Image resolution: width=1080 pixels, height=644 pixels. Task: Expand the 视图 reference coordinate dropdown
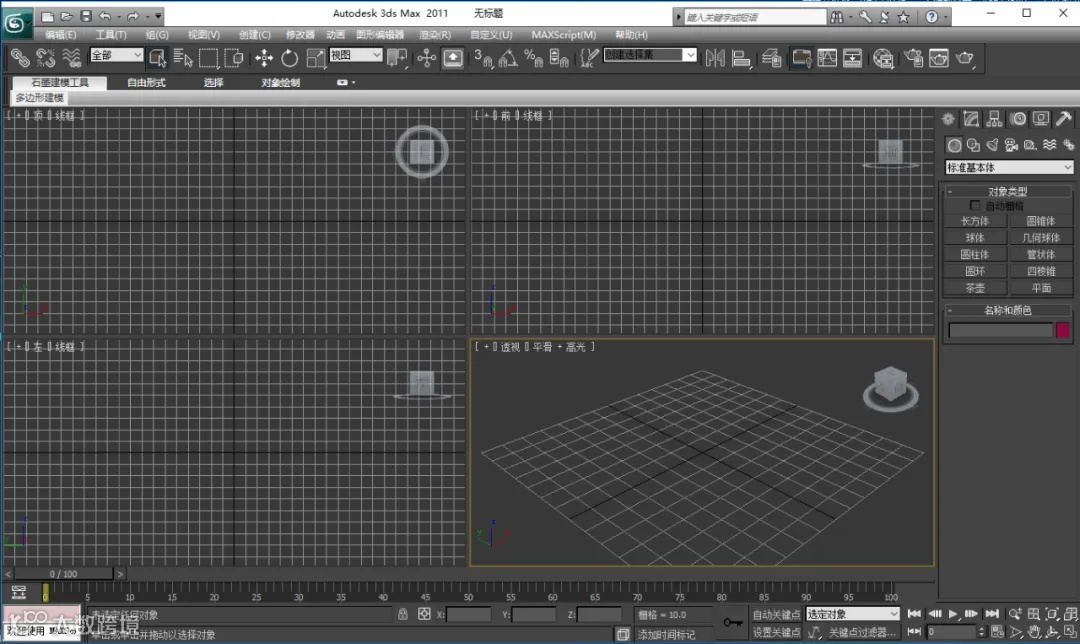356,56
